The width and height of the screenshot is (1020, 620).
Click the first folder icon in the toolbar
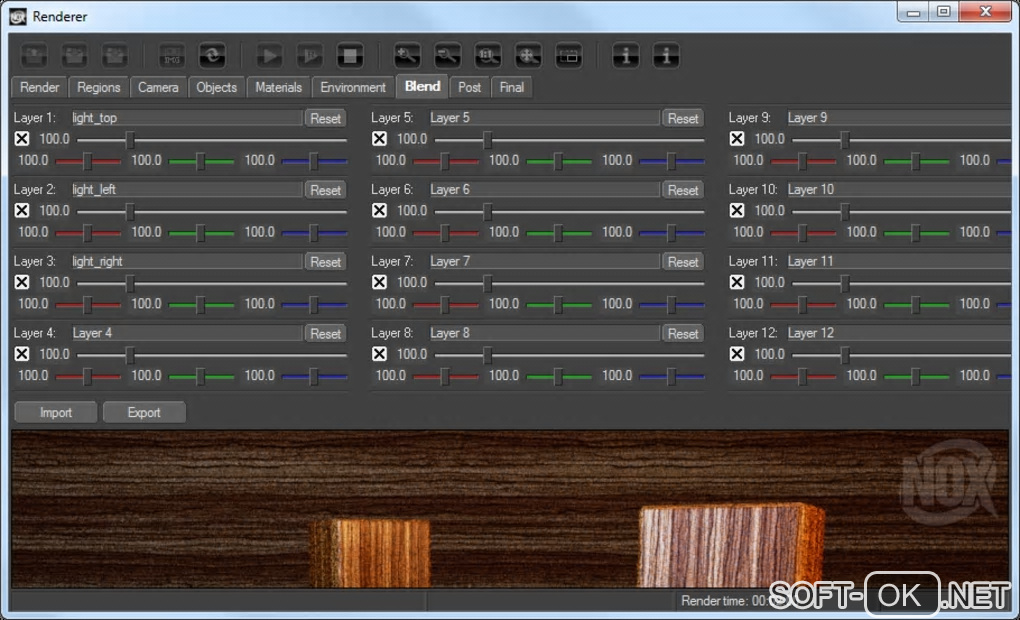(34, 56)
